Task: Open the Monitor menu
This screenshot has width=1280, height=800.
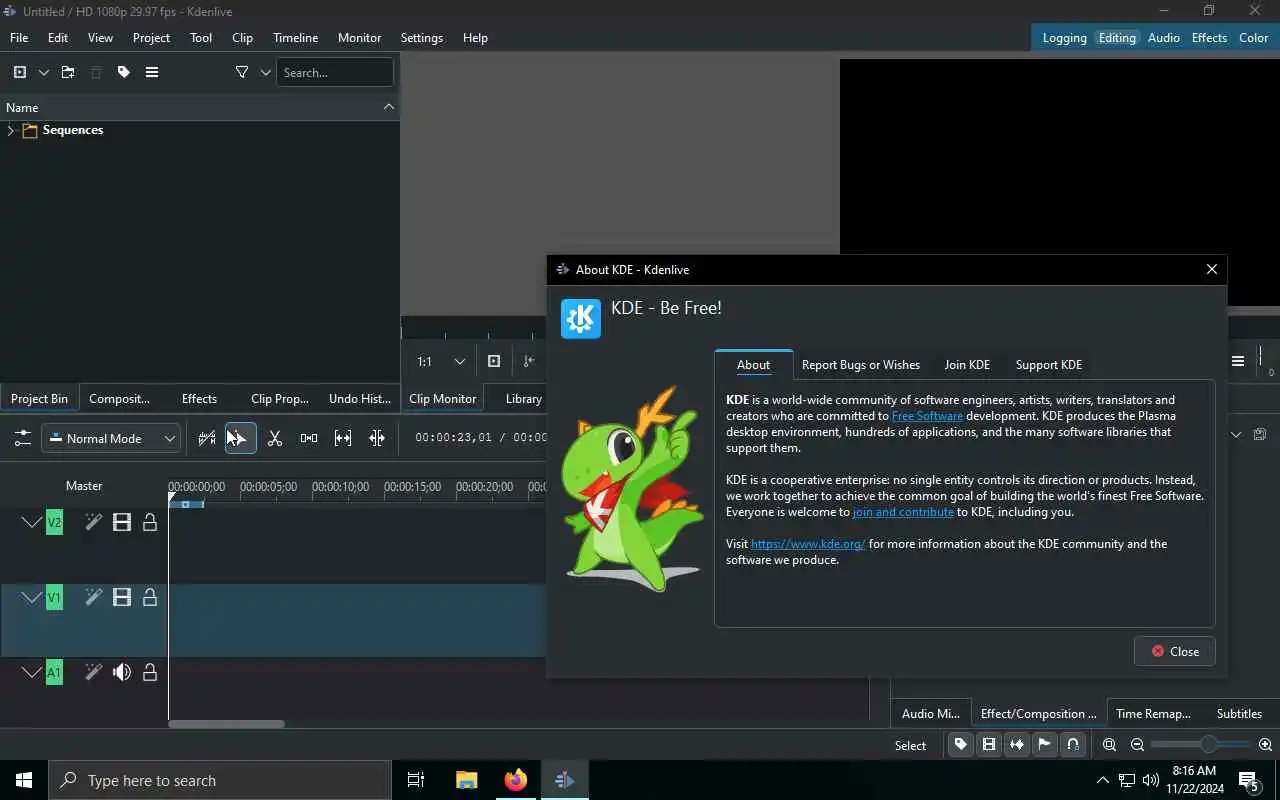Action: click(359, 37)
